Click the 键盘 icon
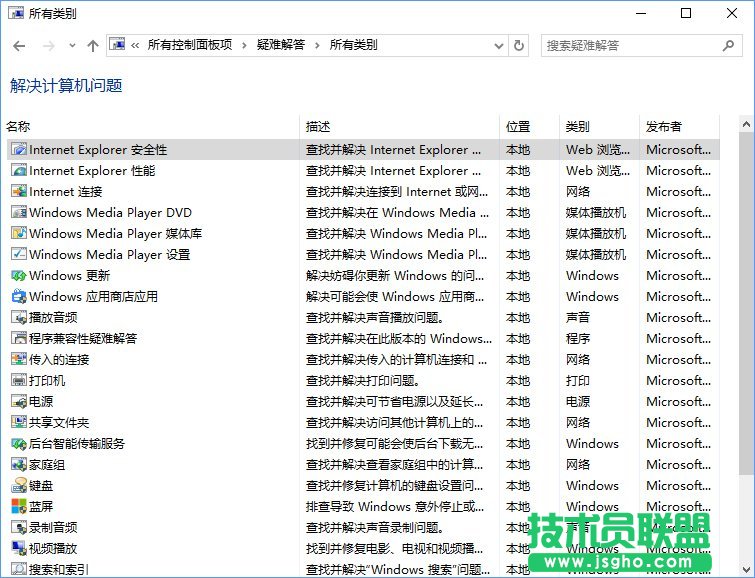755x578 pixels. click(19, 486)
